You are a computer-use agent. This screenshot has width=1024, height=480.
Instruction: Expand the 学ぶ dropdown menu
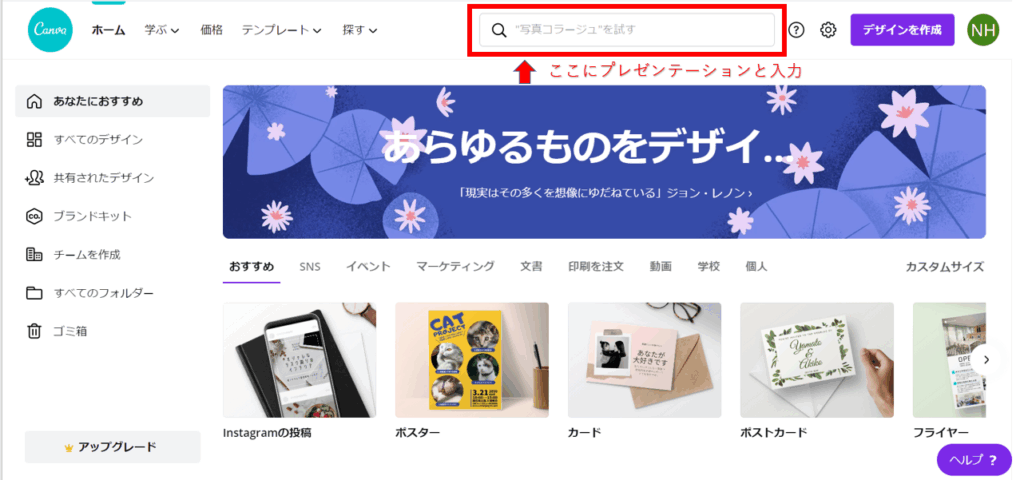(162, 30)
